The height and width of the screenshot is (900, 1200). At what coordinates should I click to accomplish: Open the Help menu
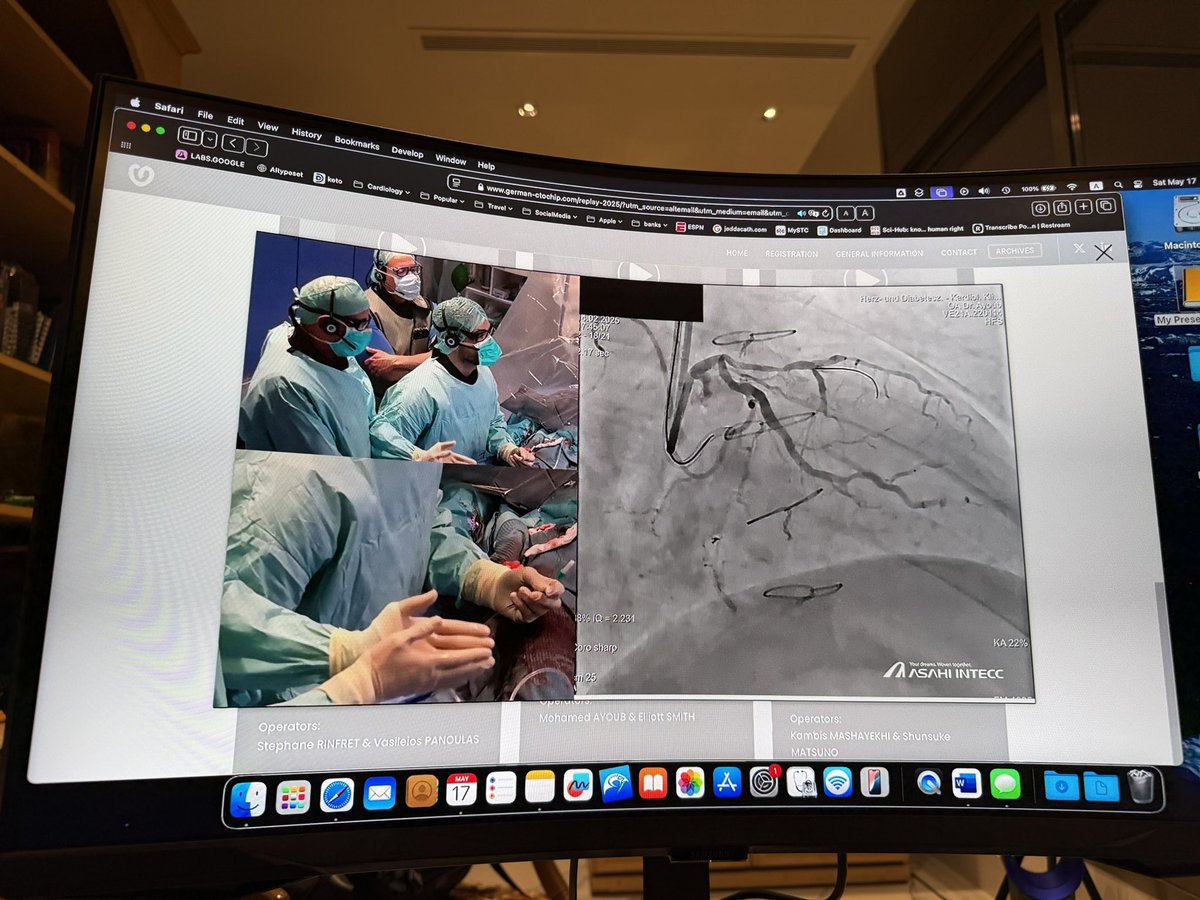(486, 165)
